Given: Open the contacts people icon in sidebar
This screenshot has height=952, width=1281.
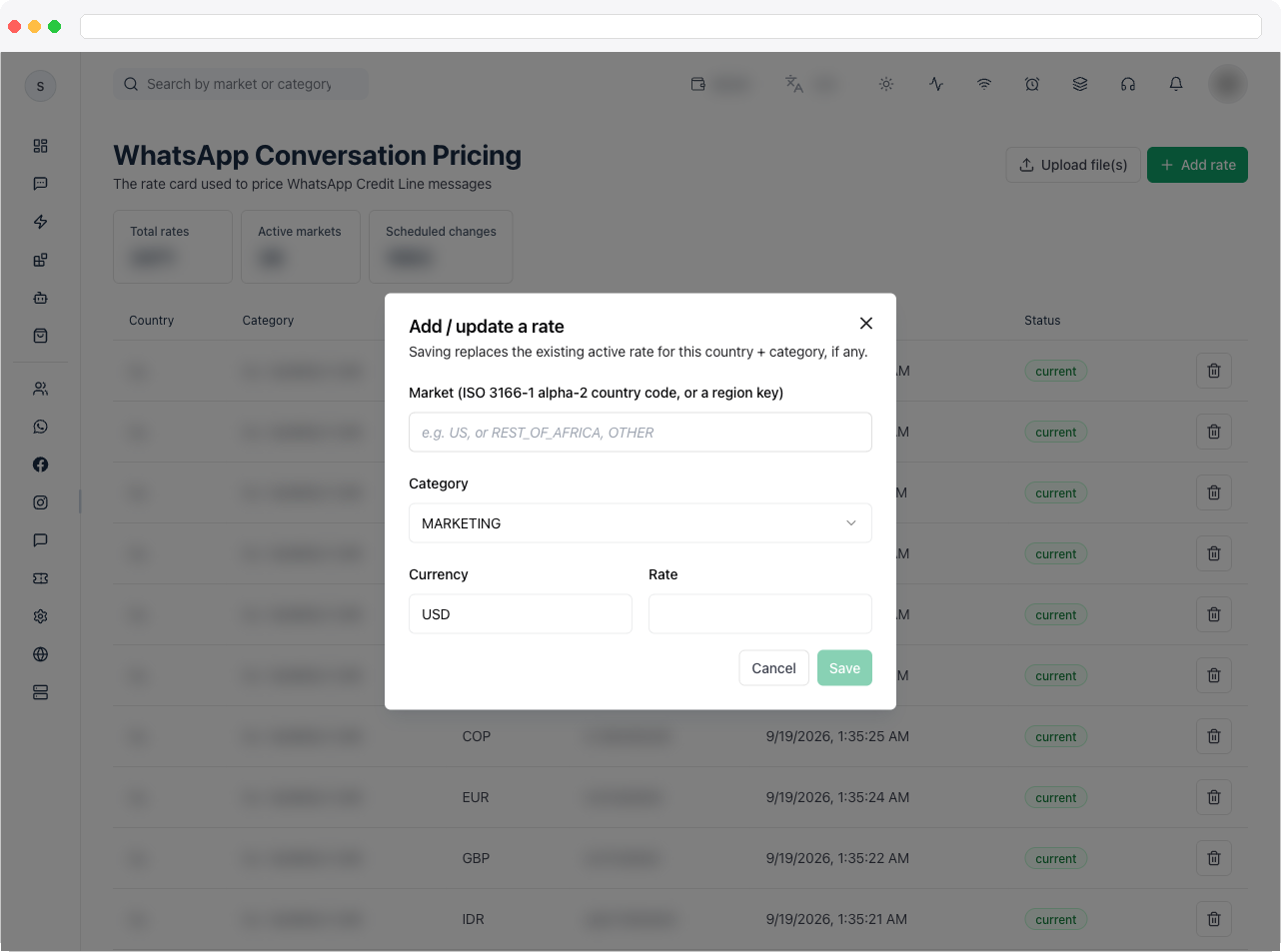Looking at the screenshot, I should click(x=40, y=389).
